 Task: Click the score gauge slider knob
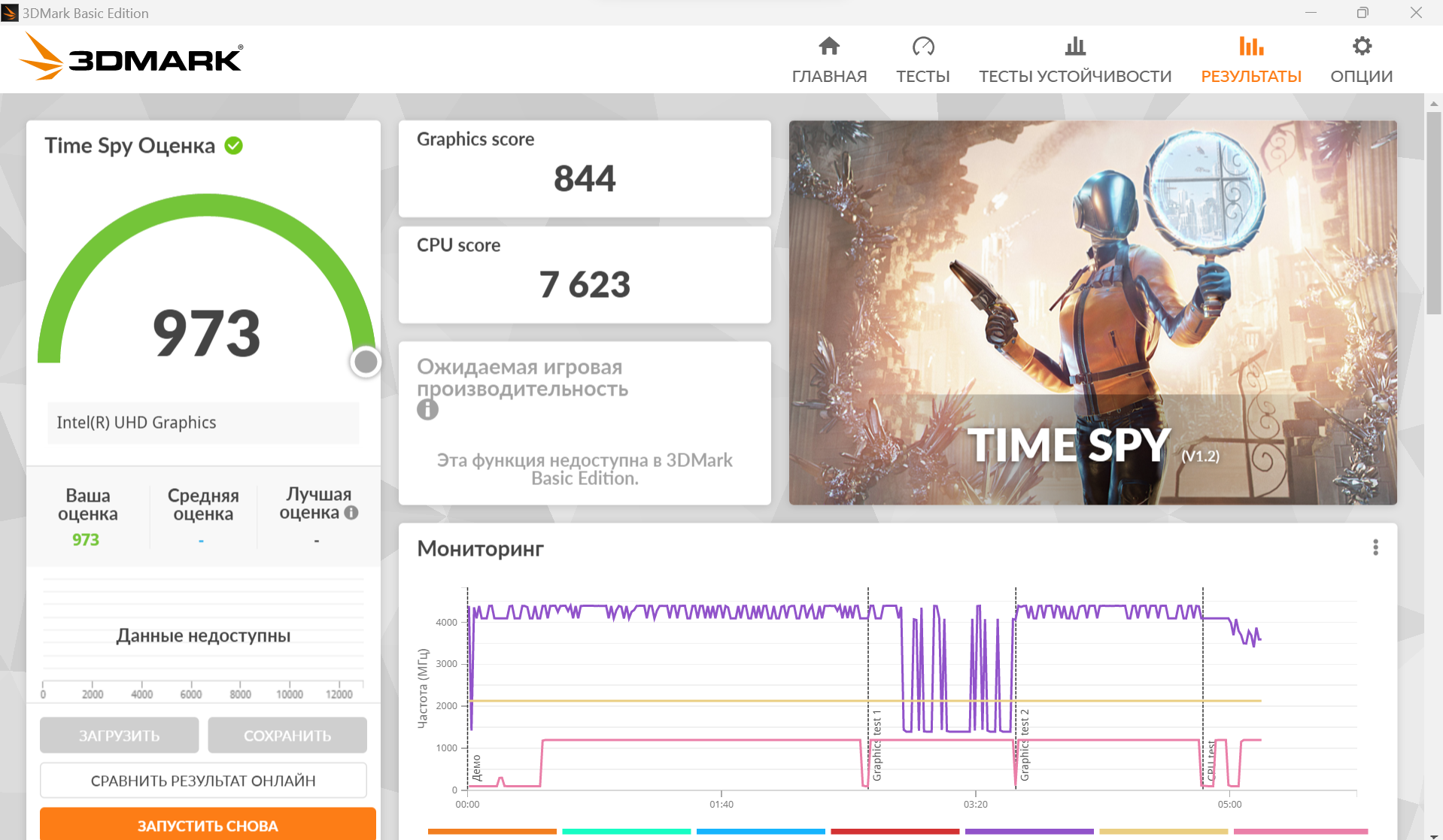tap(366, 362)
